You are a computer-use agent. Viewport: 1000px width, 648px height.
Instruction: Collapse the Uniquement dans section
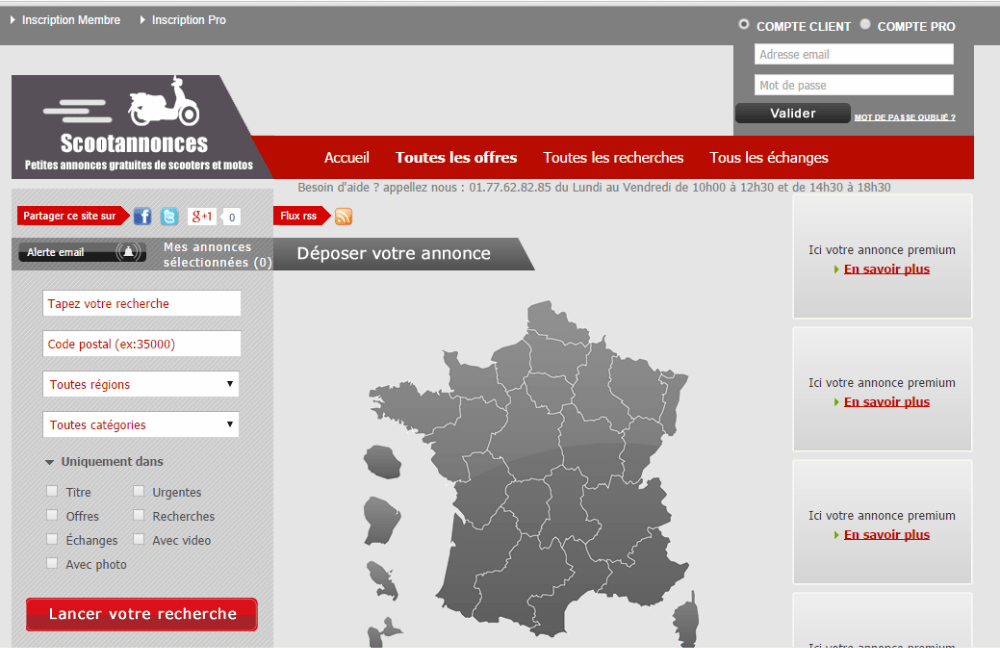(50, 462)
